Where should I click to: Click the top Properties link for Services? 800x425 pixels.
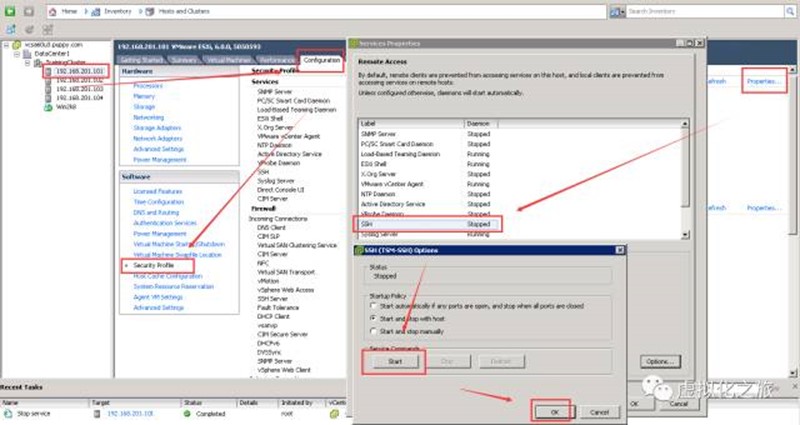coord(764,81)
